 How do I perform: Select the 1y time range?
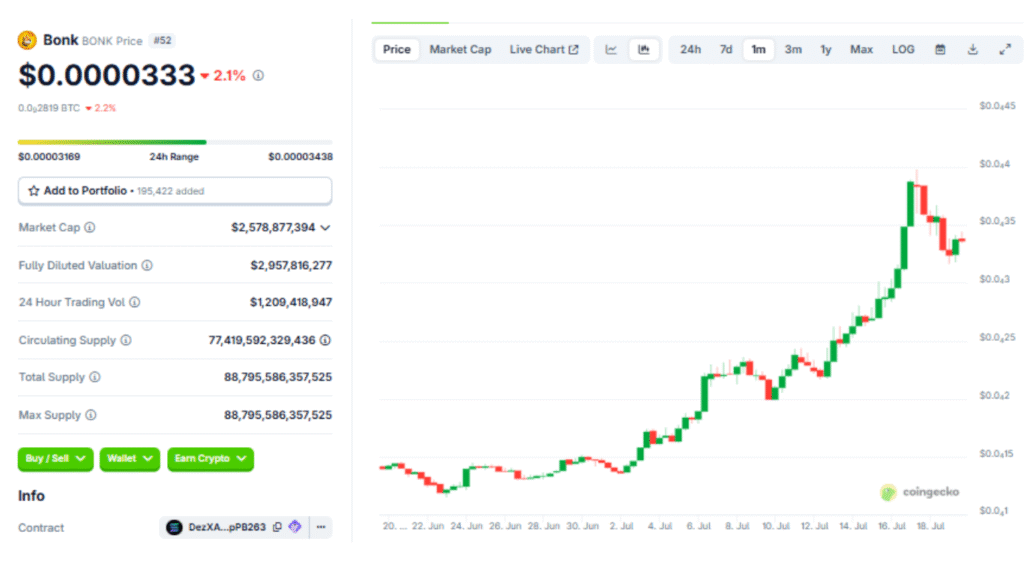826,49
